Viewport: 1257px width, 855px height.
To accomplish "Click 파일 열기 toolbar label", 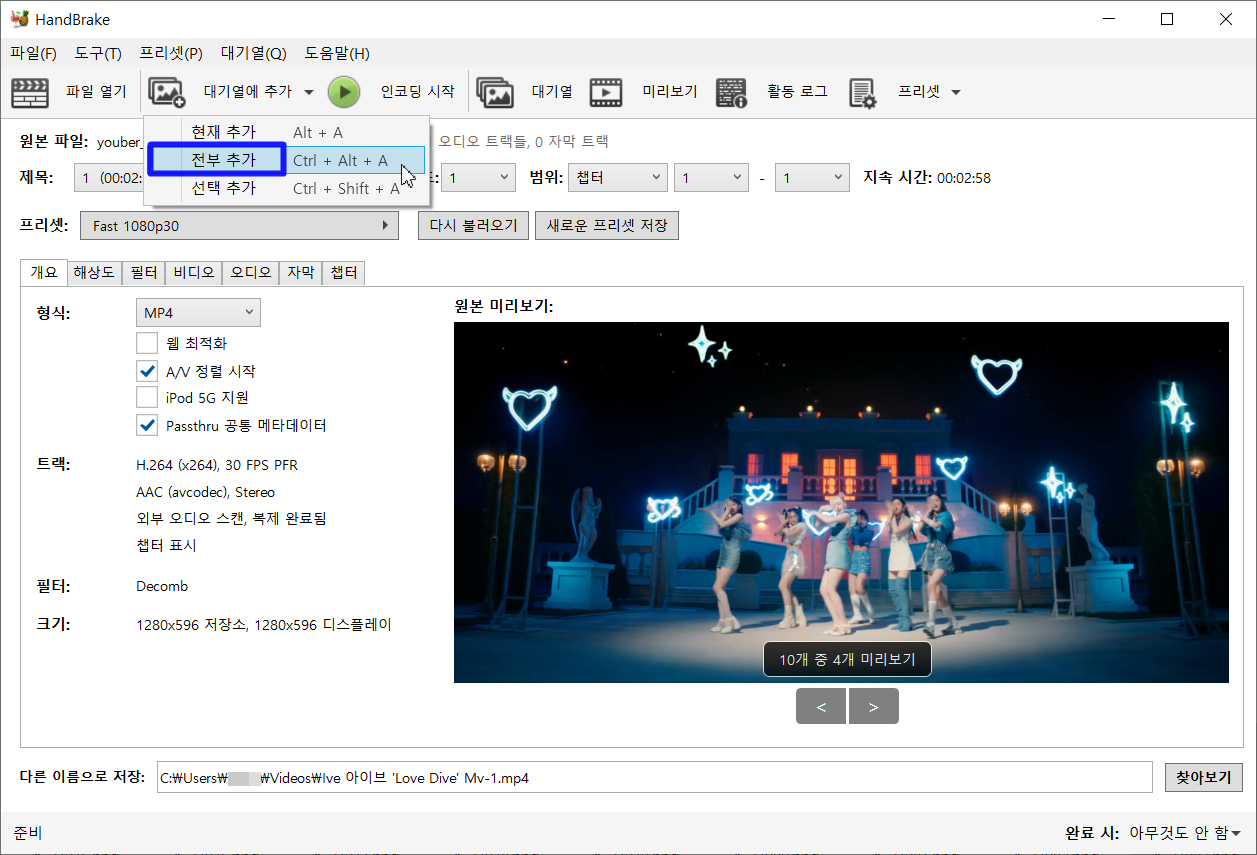I will 96,92.
